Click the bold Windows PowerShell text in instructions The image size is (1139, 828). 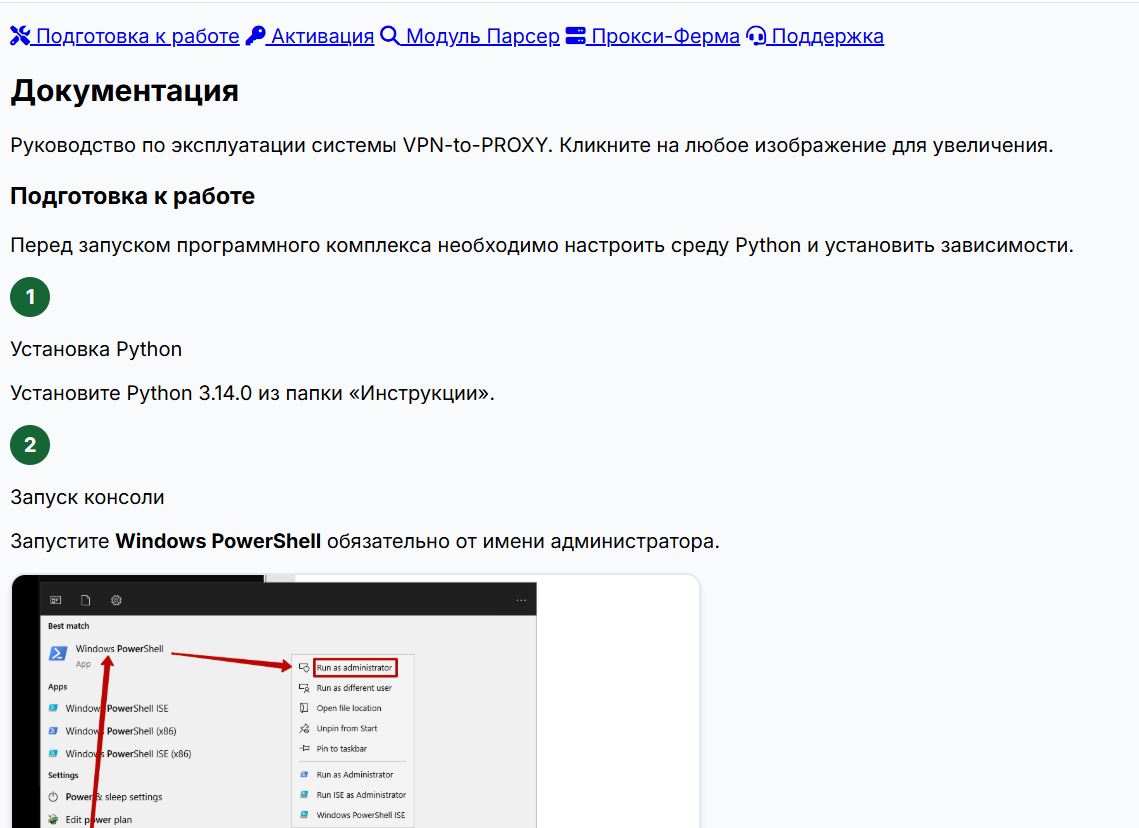tap(218, 541)
